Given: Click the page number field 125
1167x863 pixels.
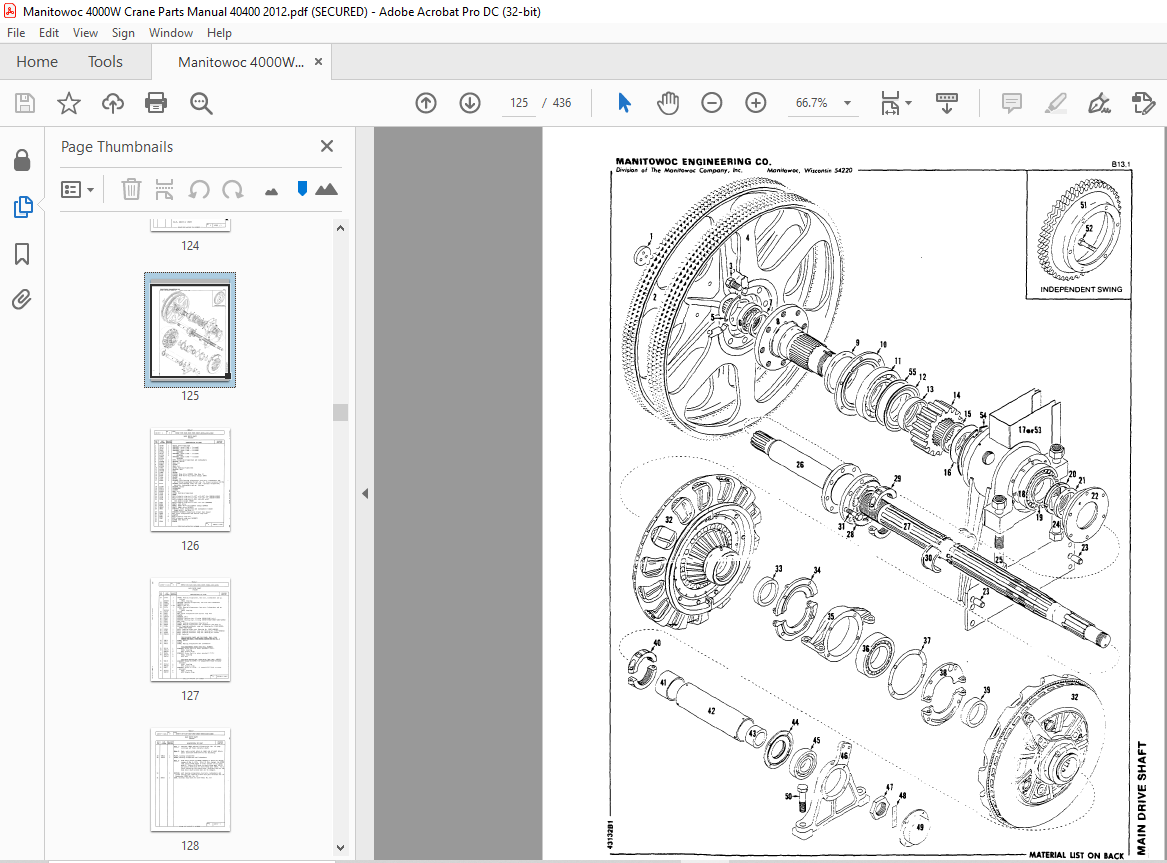Looking at the screenshot, I should coord(519,103).
